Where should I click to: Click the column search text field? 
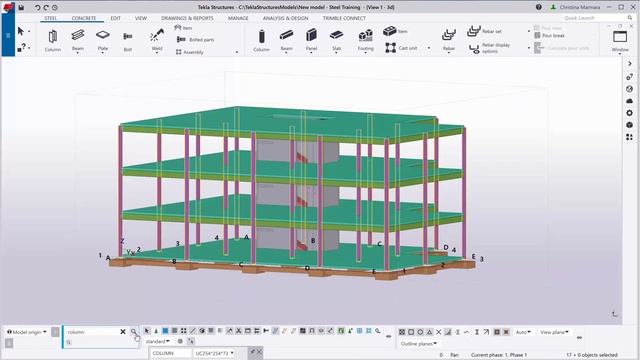[x=91, y=332]
